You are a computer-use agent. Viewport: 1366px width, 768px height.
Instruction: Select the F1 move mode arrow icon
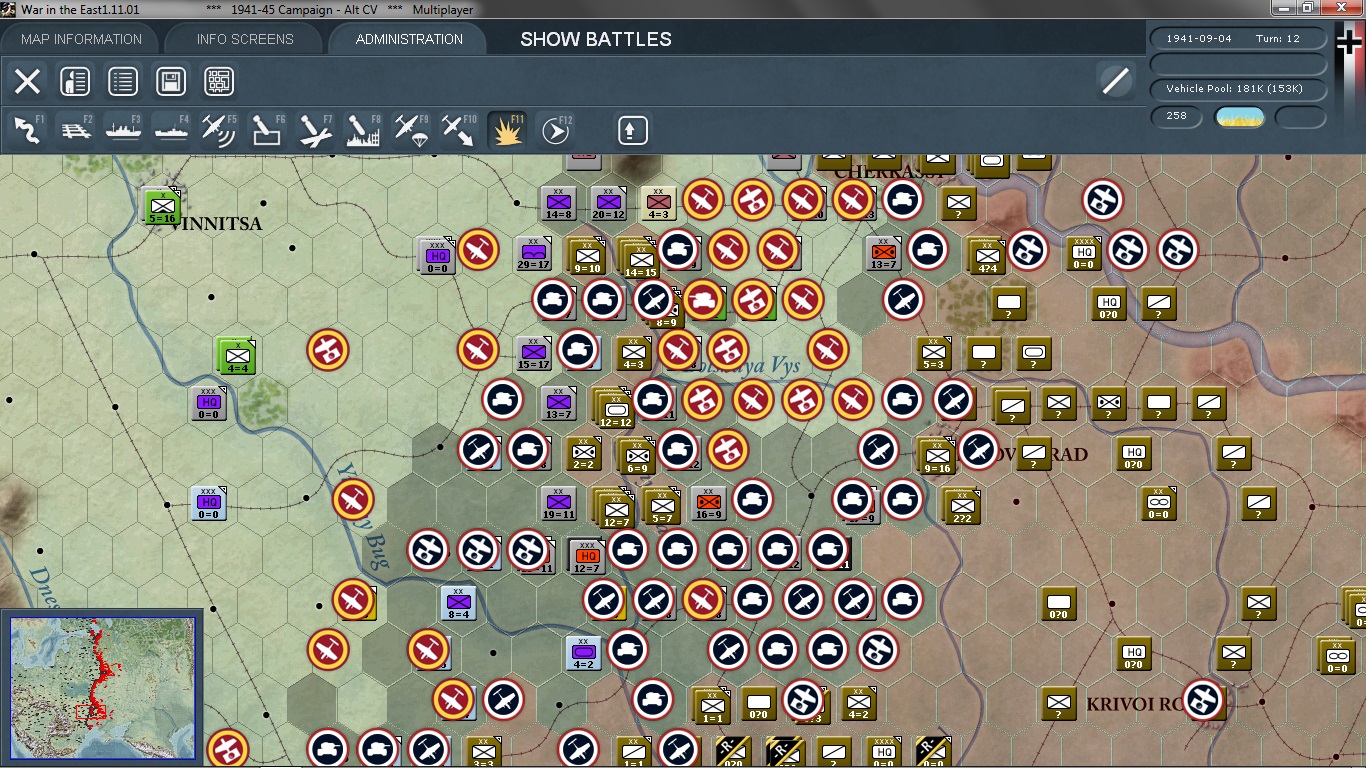click(27, 130)
